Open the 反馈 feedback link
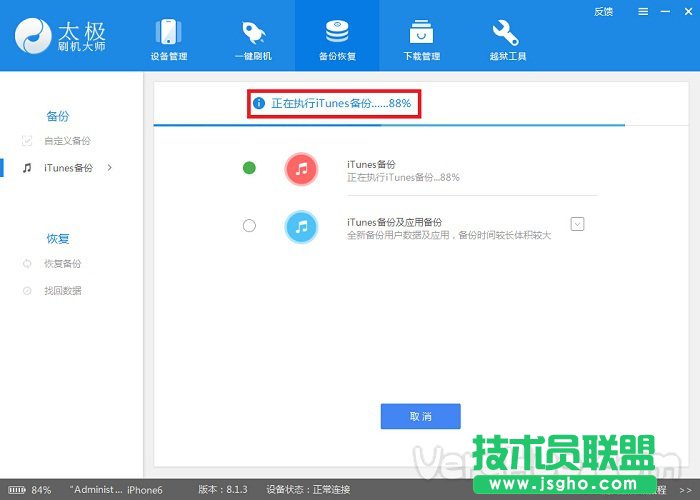The width and height of the screenshot is (700, 500). pos(603,12)
